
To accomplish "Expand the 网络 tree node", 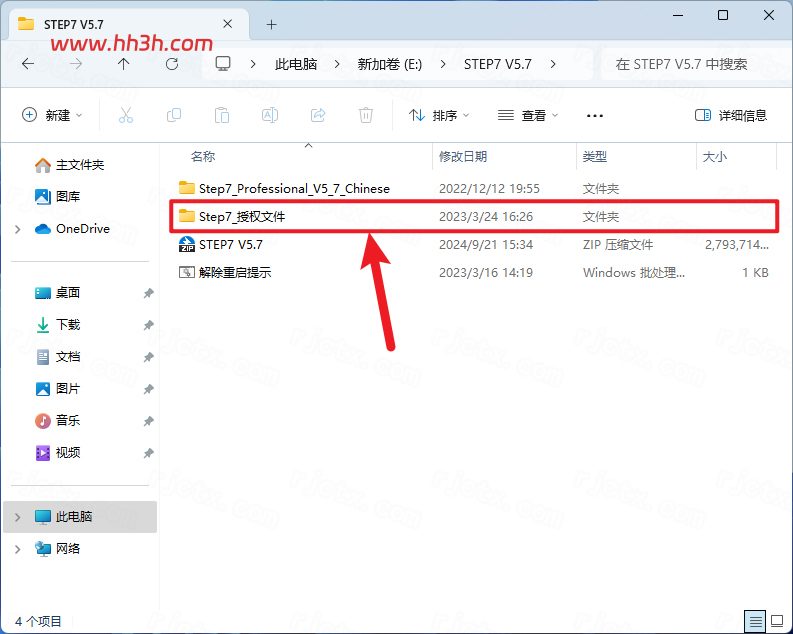I will (x=18, y=549).
